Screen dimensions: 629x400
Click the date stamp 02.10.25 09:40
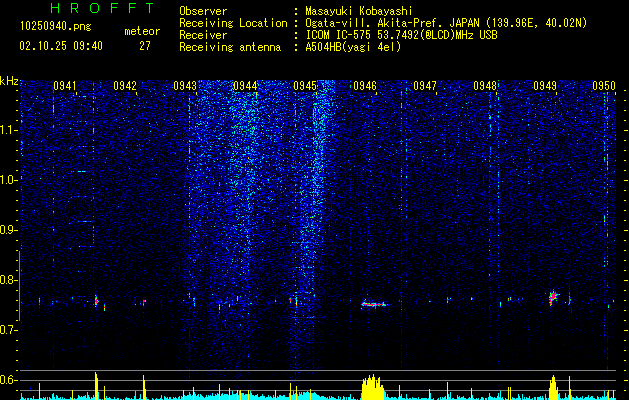(61, 46)
